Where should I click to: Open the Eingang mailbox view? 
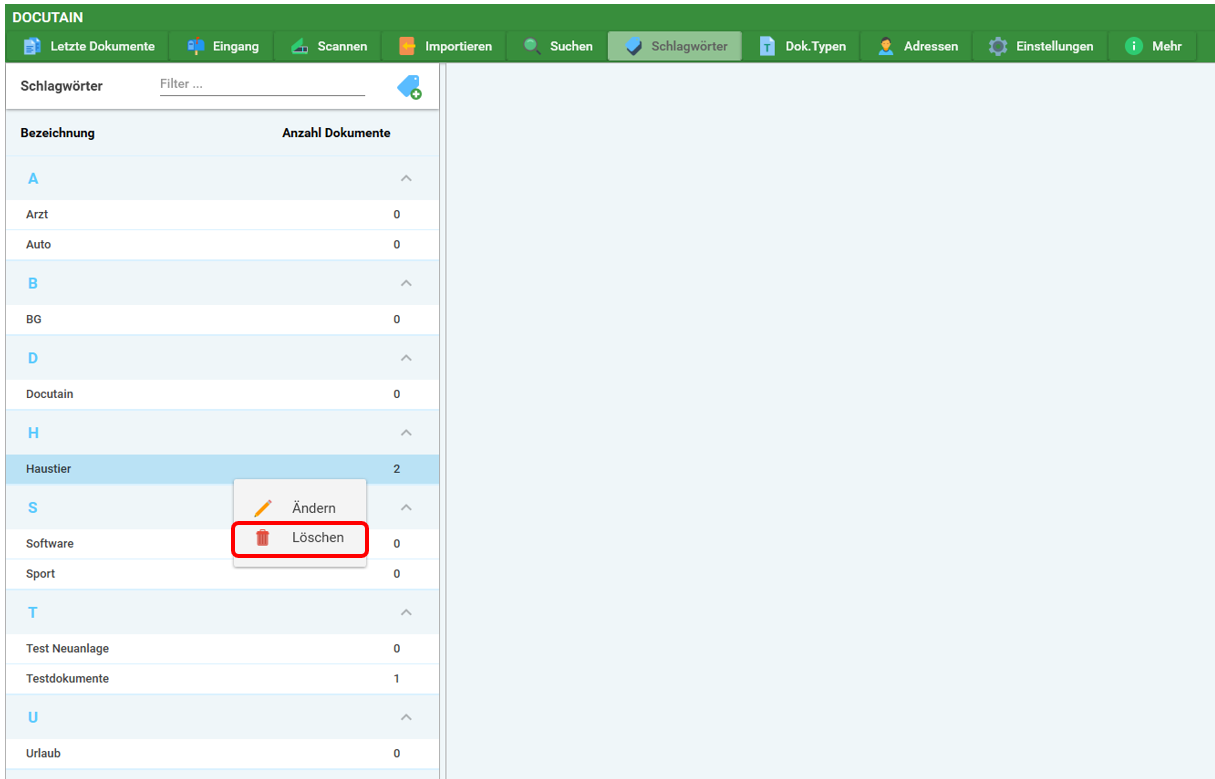click(x=223, y=46)
